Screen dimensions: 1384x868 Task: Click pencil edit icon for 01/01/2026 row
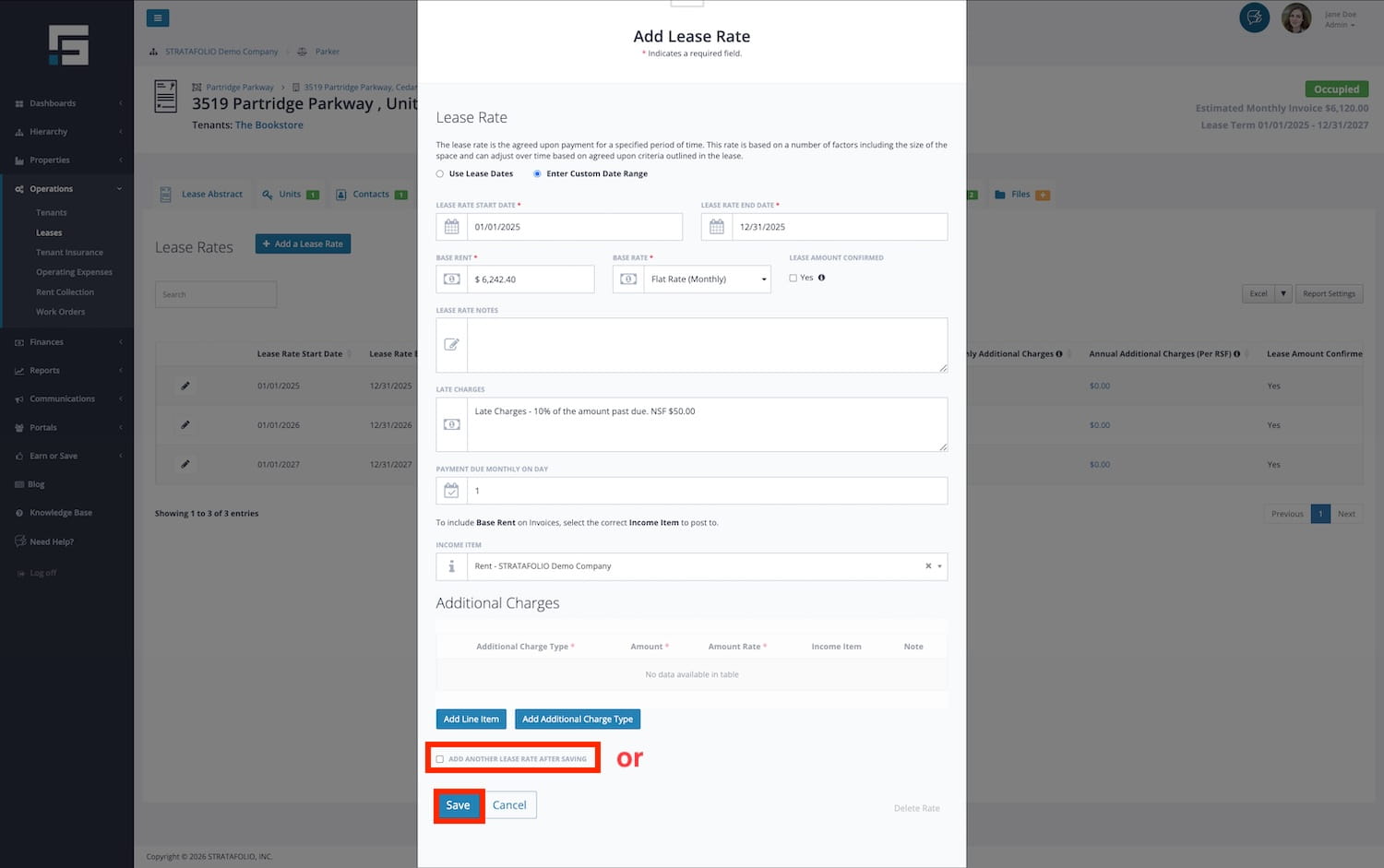click(185, 425)
